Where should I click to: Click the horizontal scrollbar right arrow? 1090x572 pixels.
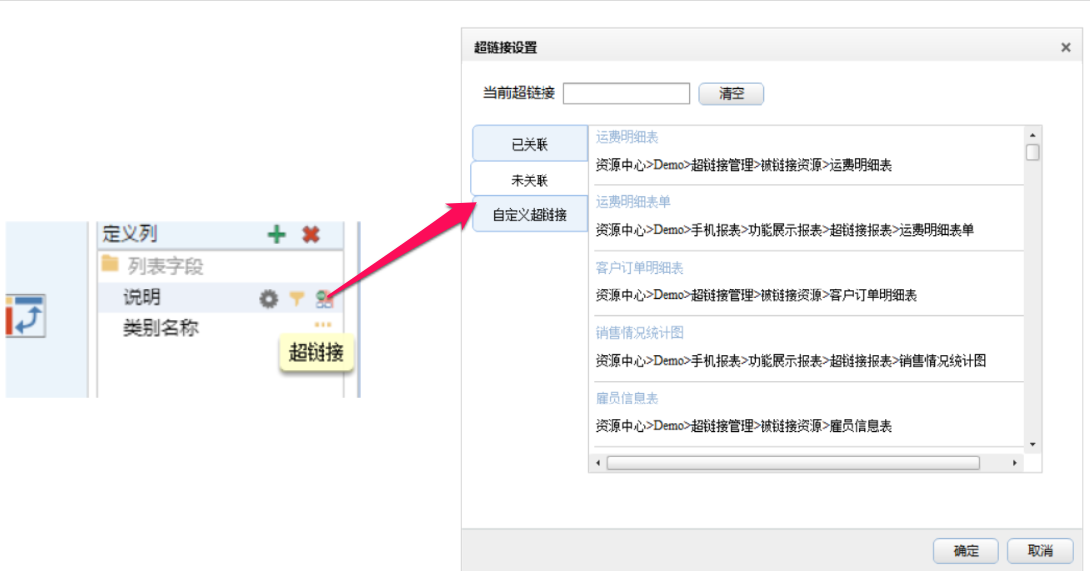pos(1014,463)
